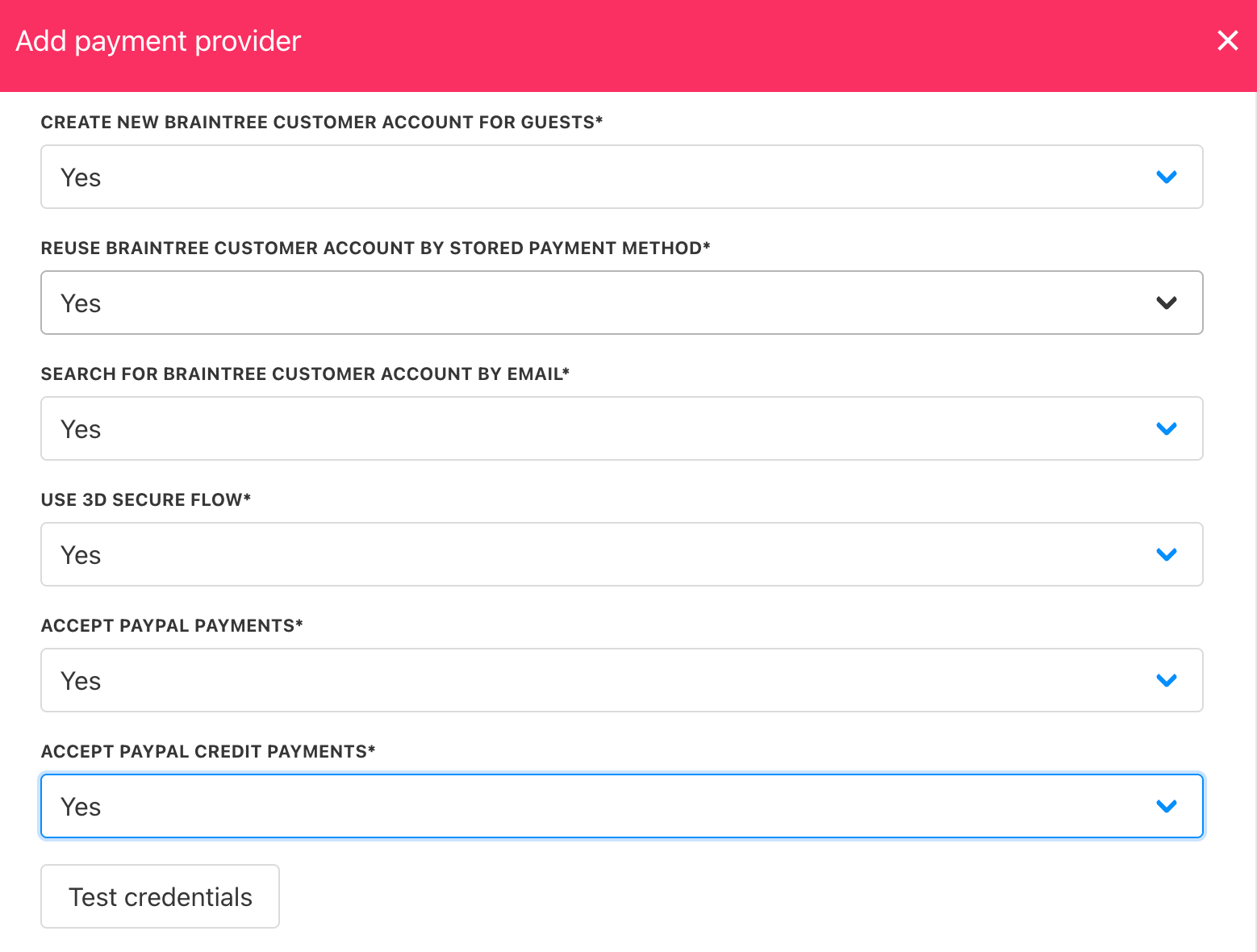
Task: Open the Use 3D Secure Flow select box
Action: pos(622,554)
